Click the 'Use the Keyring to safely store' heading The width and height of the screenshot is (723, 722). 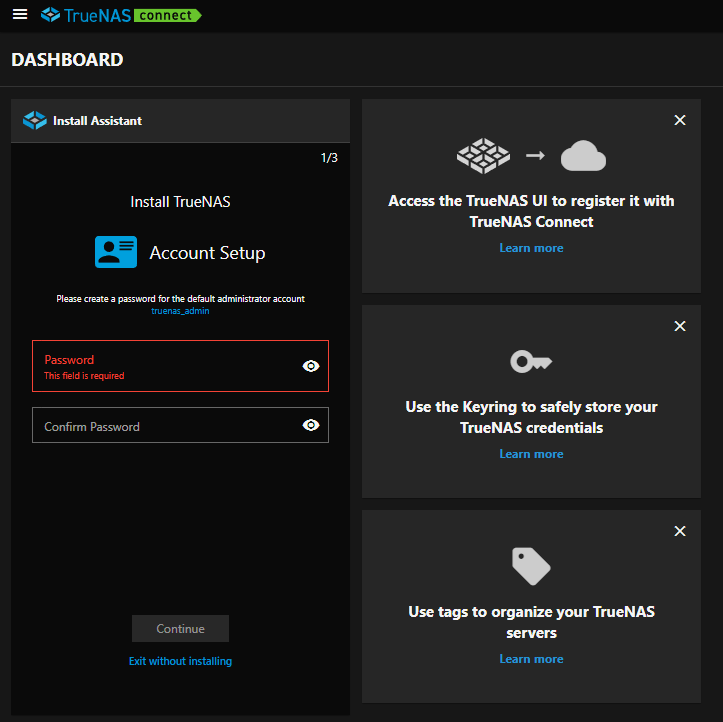click(531, 417)
